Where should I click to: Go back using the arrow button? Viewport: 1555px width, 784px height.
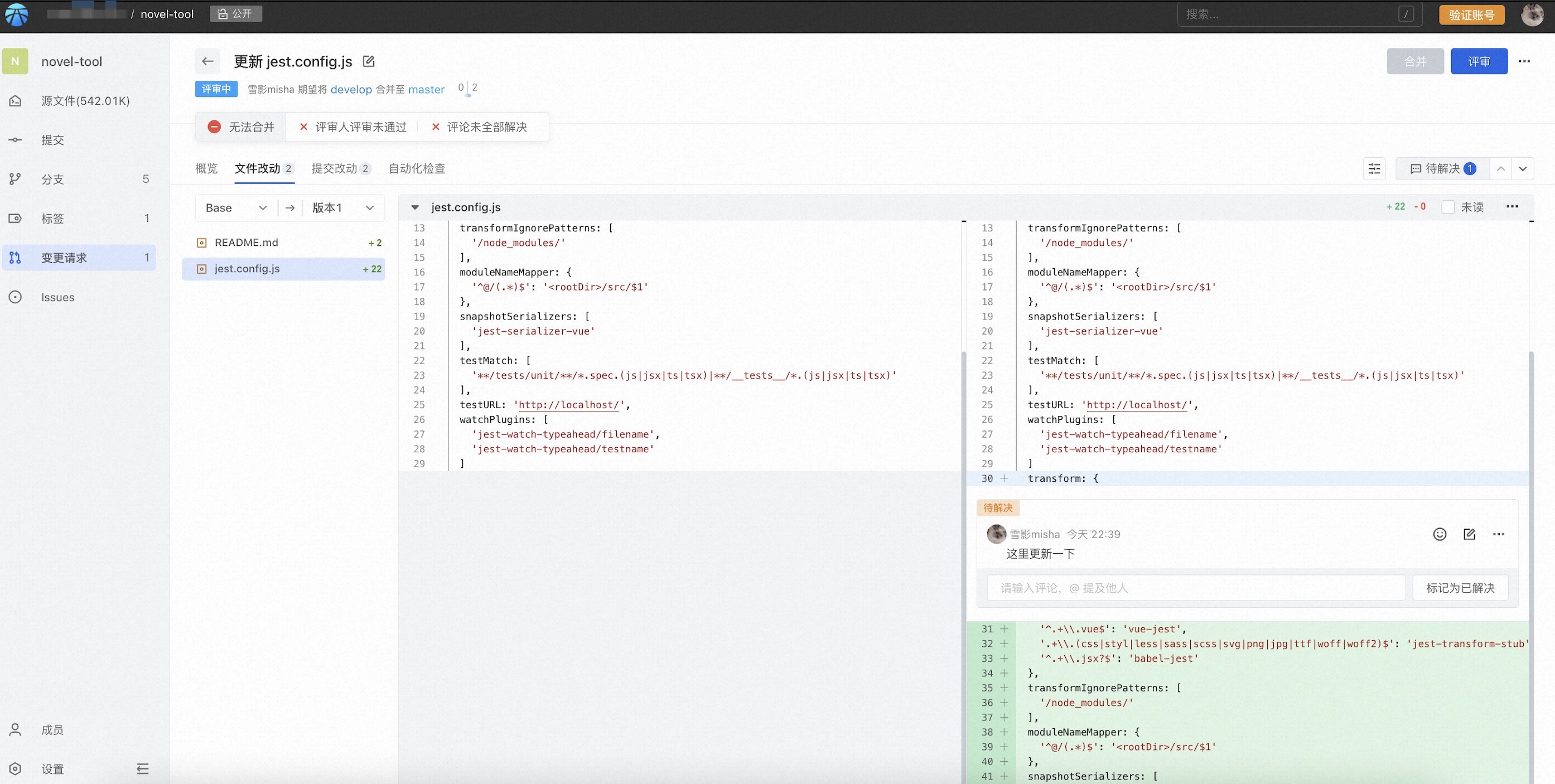click(x=207, y=61)
